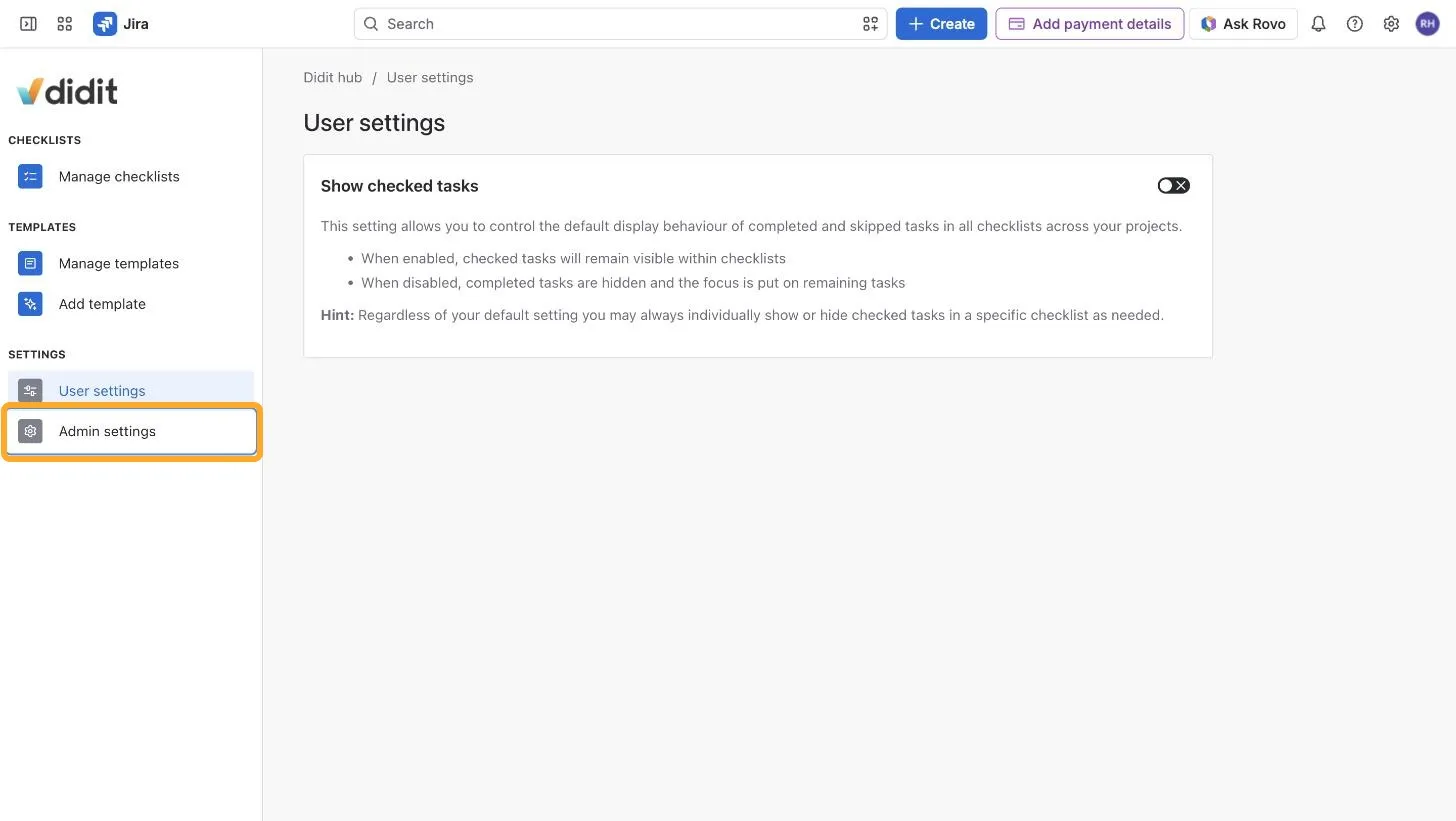The width and height of the screenshot is (1456, 821).
Task: Click the CHECKLISTS section label
Action: (45, 140)
